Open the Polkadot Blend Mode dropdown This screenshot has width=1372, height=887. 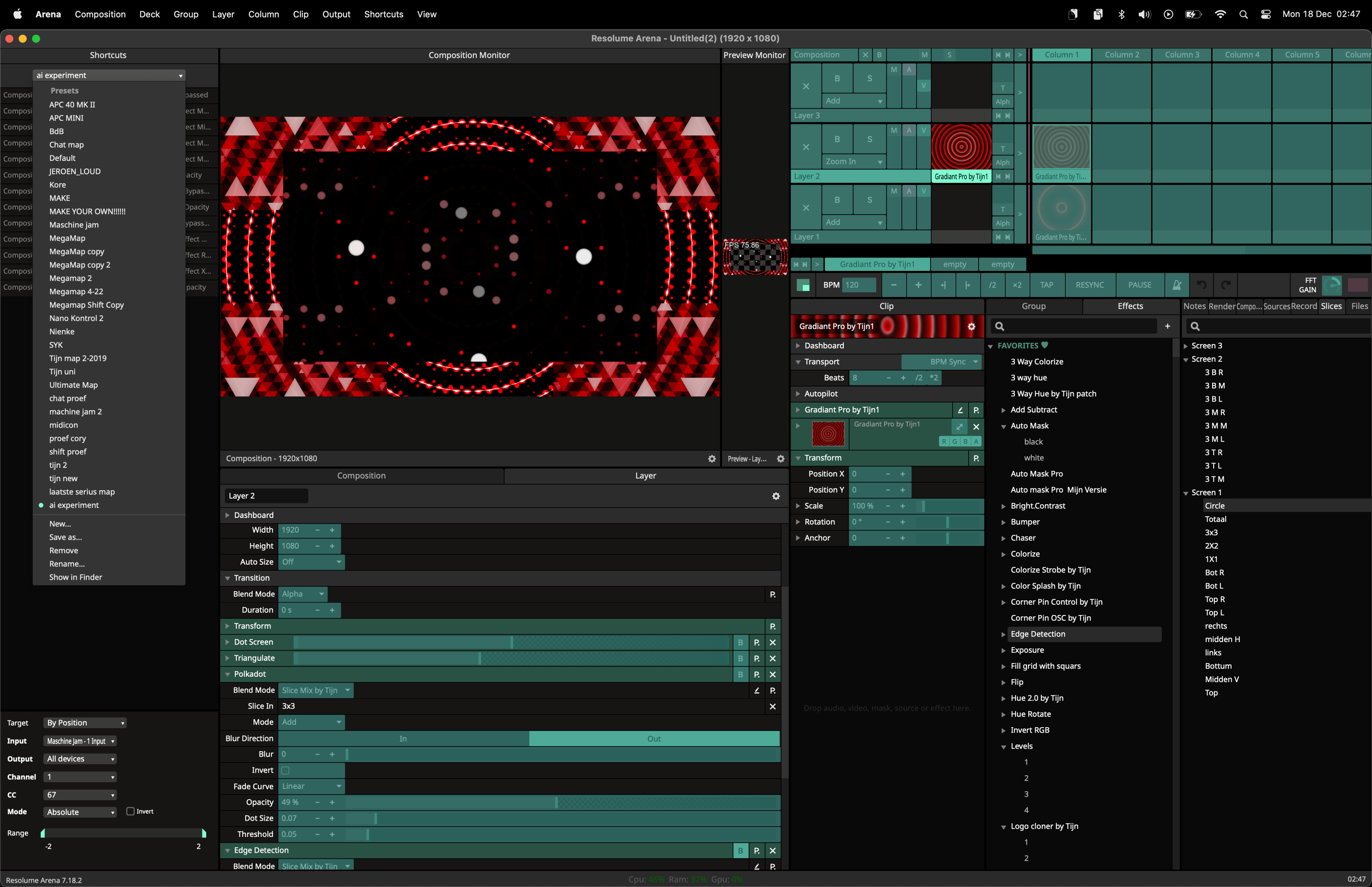(316, 690)
